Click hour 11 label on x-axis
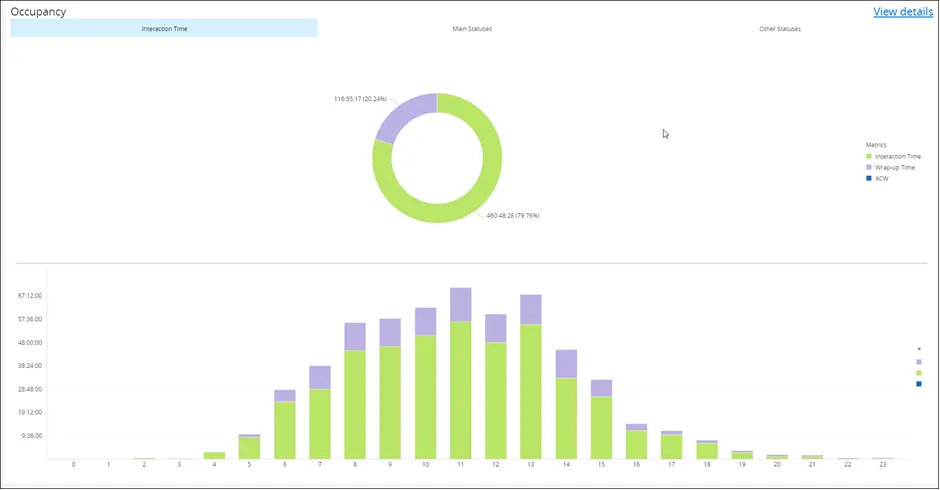 point(460,465)
